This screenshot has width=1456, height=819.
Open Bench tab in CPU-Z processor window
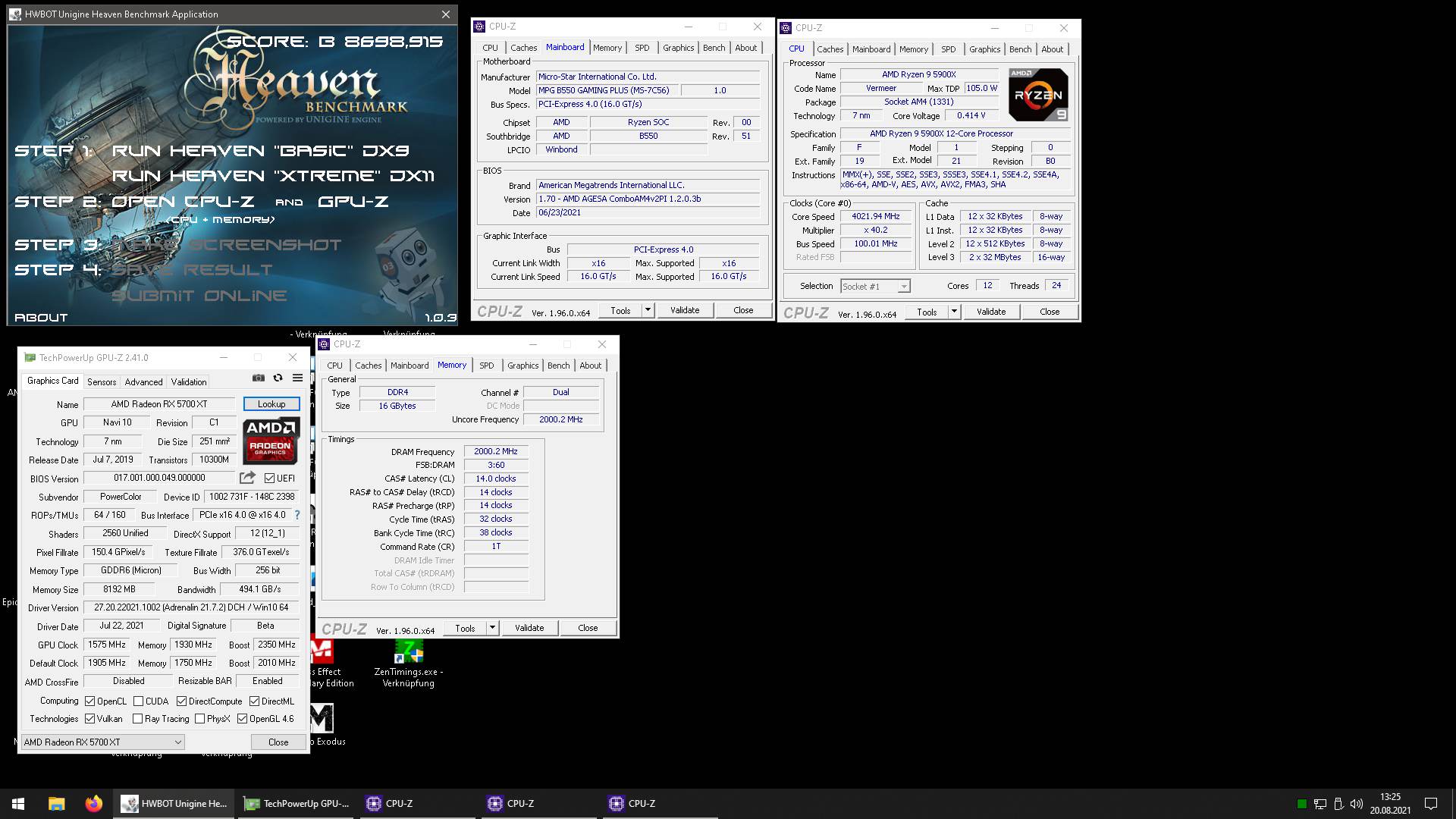click(1020, 49)
